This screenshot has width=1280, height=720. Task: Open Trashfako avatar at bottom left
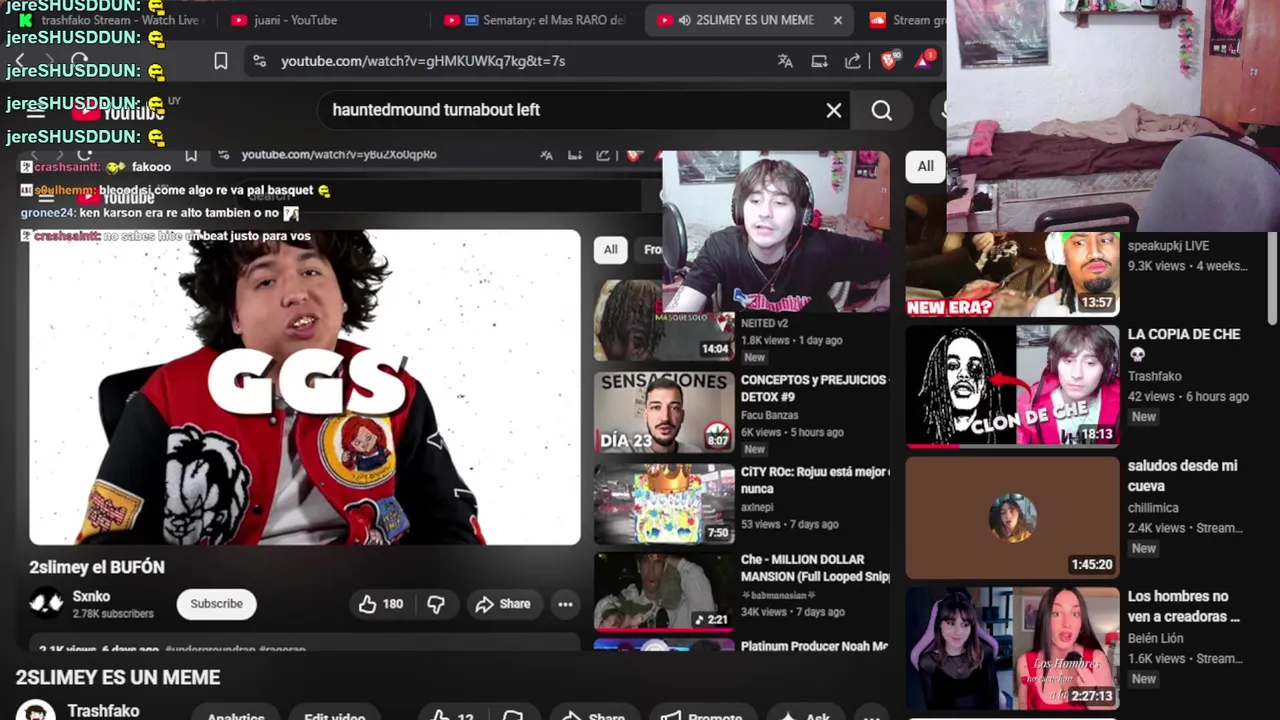coord(35,710)
